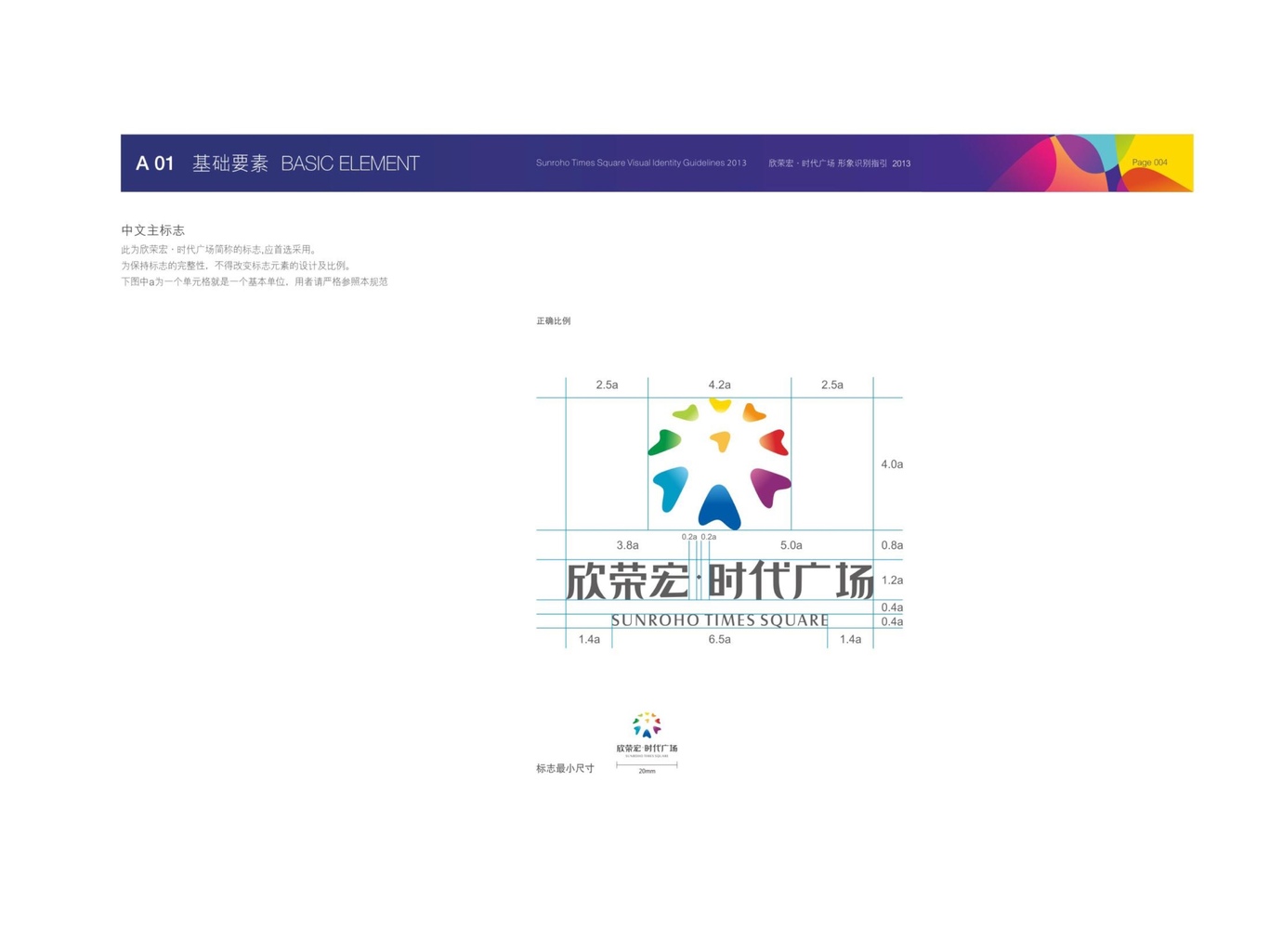Click the large blue petal of the logo

pyautogui.click(x=719, y=507)
